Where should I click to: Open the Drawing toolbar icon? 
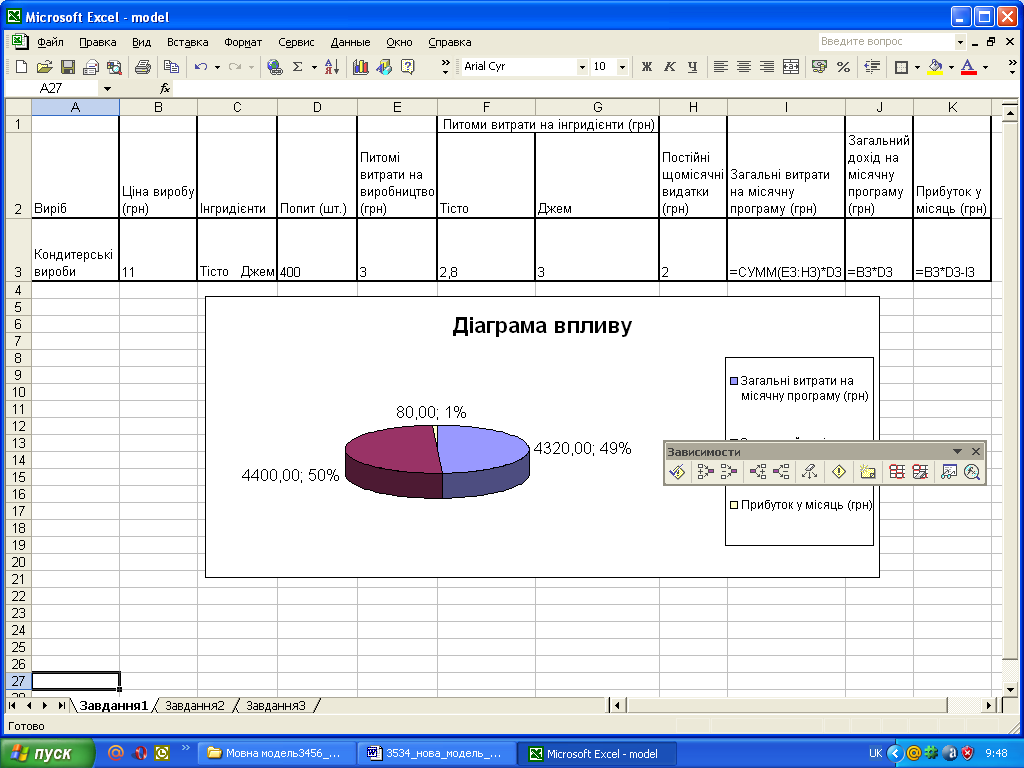384,67
